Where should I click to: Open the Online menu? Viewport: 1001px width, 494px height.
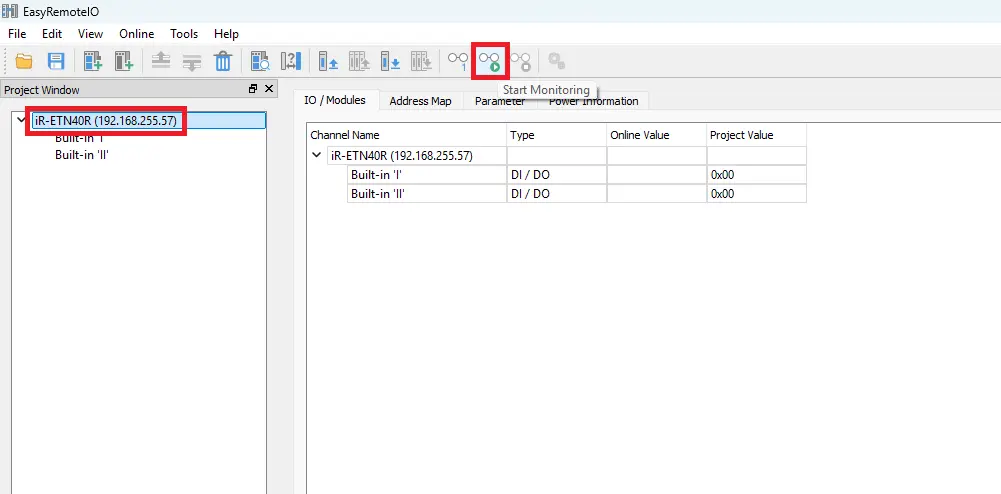tap(137, 34)
